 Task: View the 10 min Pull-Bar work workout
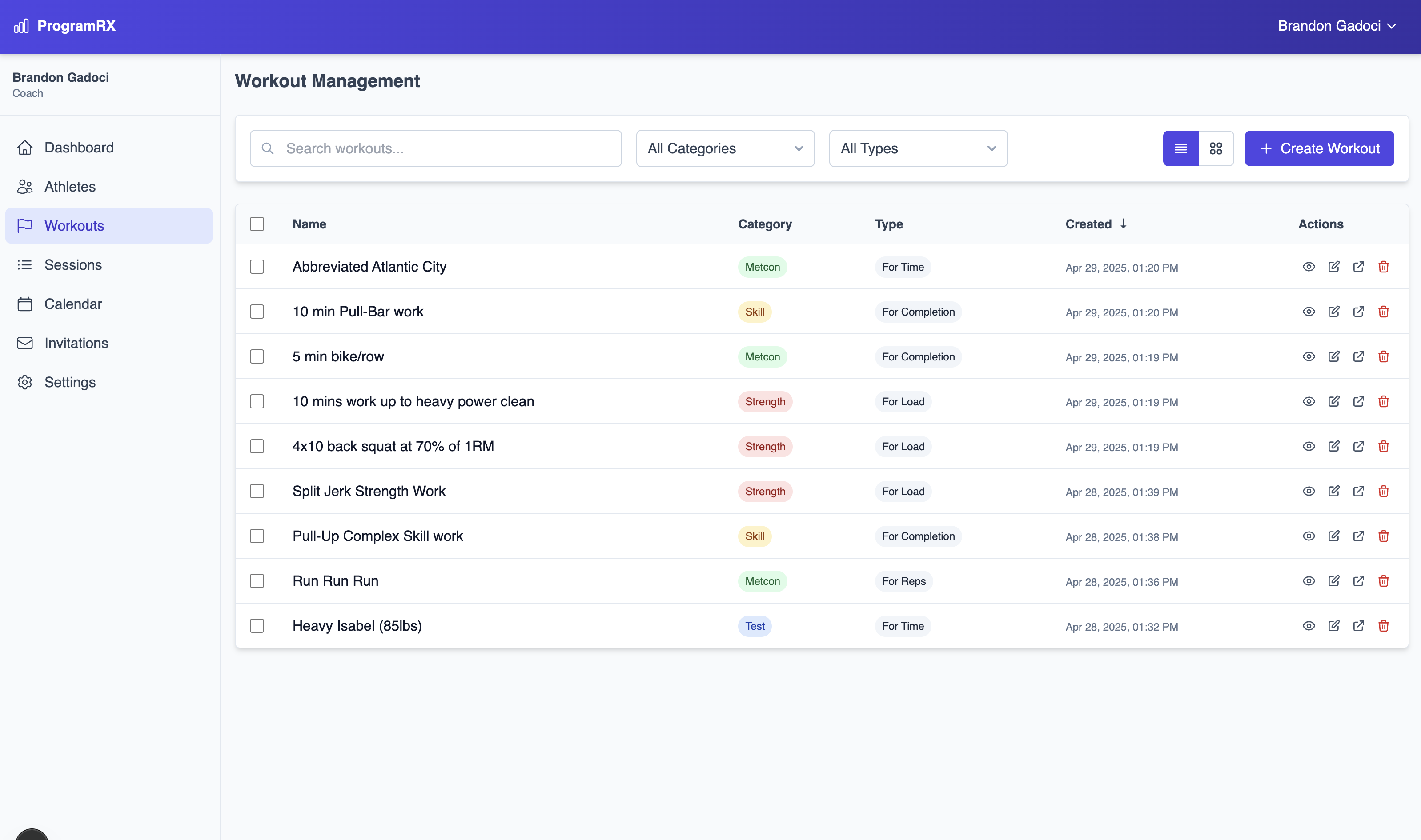[x=1309, y=311]
